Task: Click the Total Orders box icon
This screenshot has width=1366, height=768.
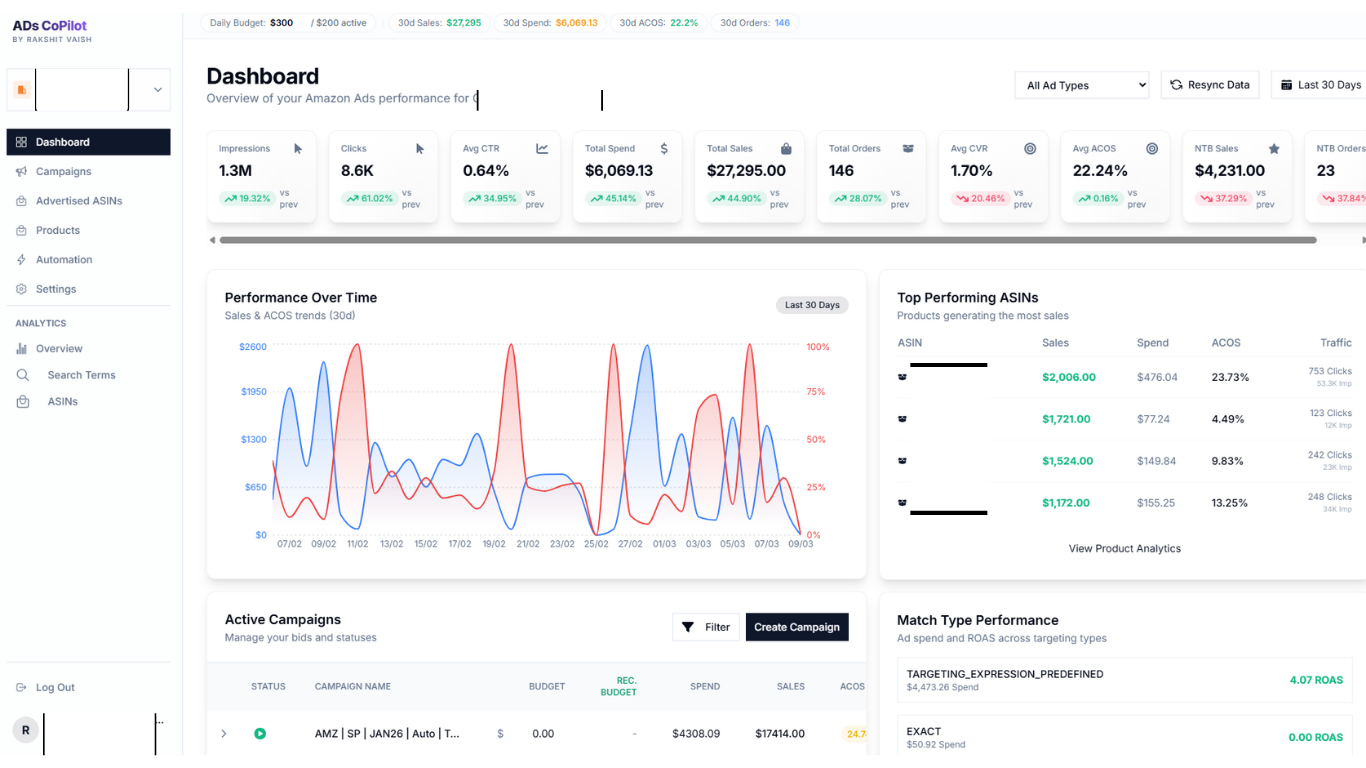Action: click(908, 148)
